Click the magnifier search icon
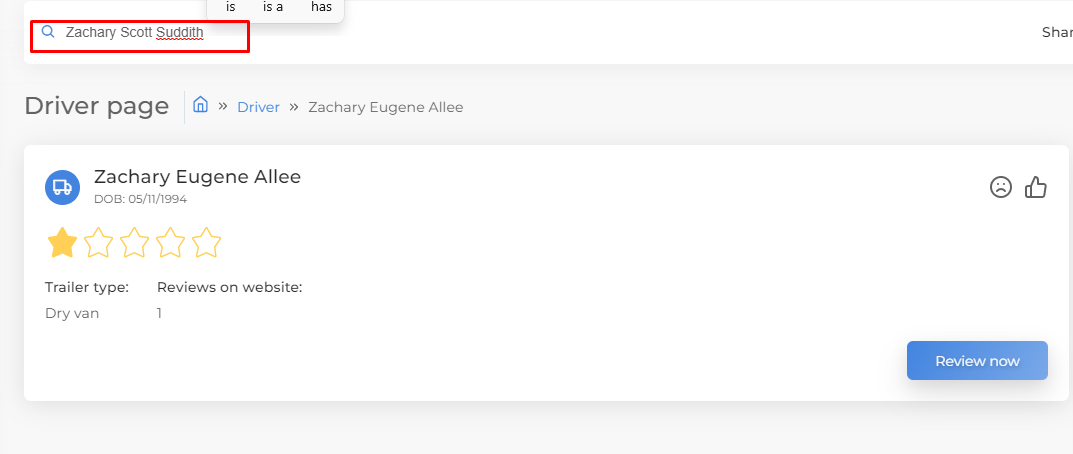Screen dimensions: 1073x454 [x=48, y=31]
